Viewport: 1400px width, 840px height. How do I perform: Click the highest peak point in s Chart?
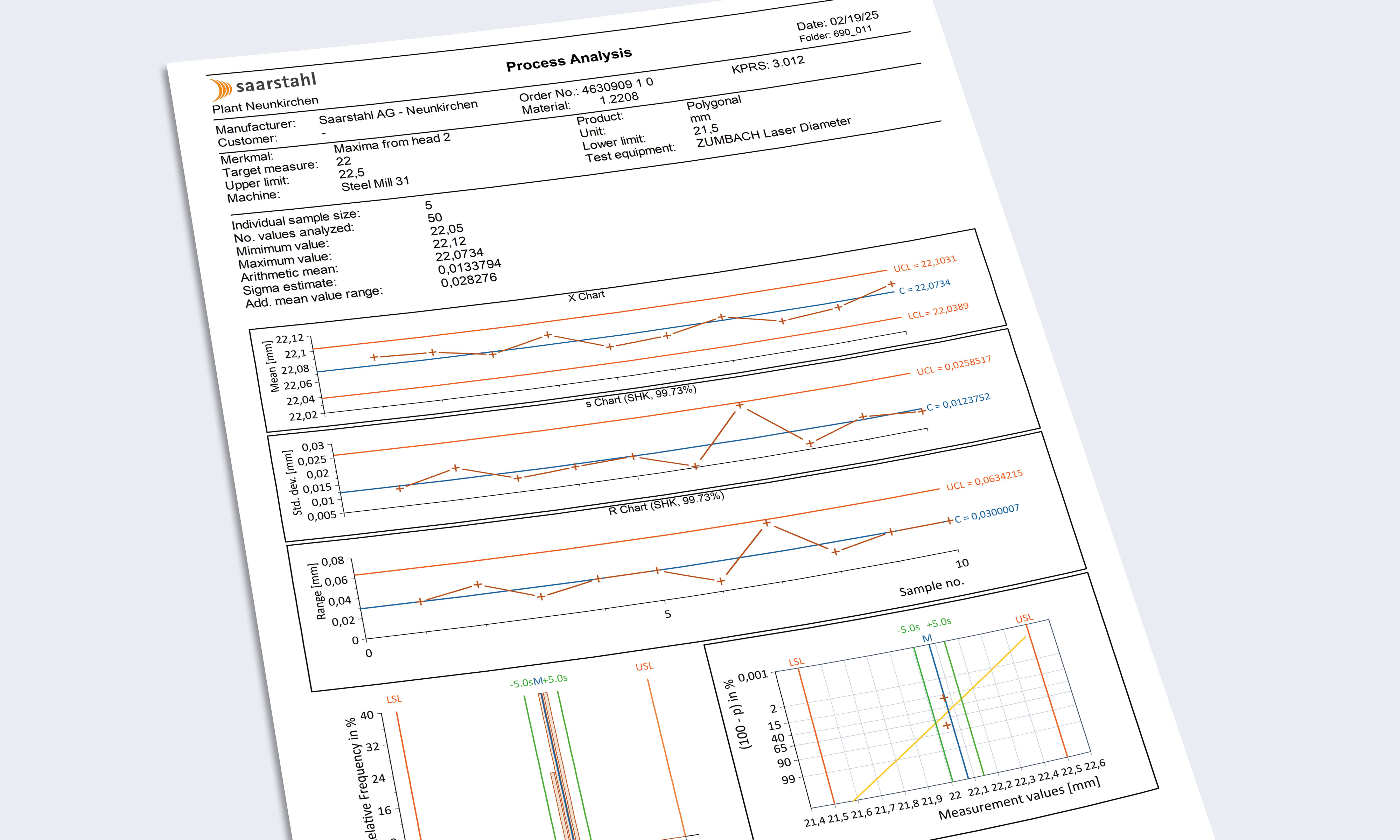pyautogui.click(x=740, y=405)
